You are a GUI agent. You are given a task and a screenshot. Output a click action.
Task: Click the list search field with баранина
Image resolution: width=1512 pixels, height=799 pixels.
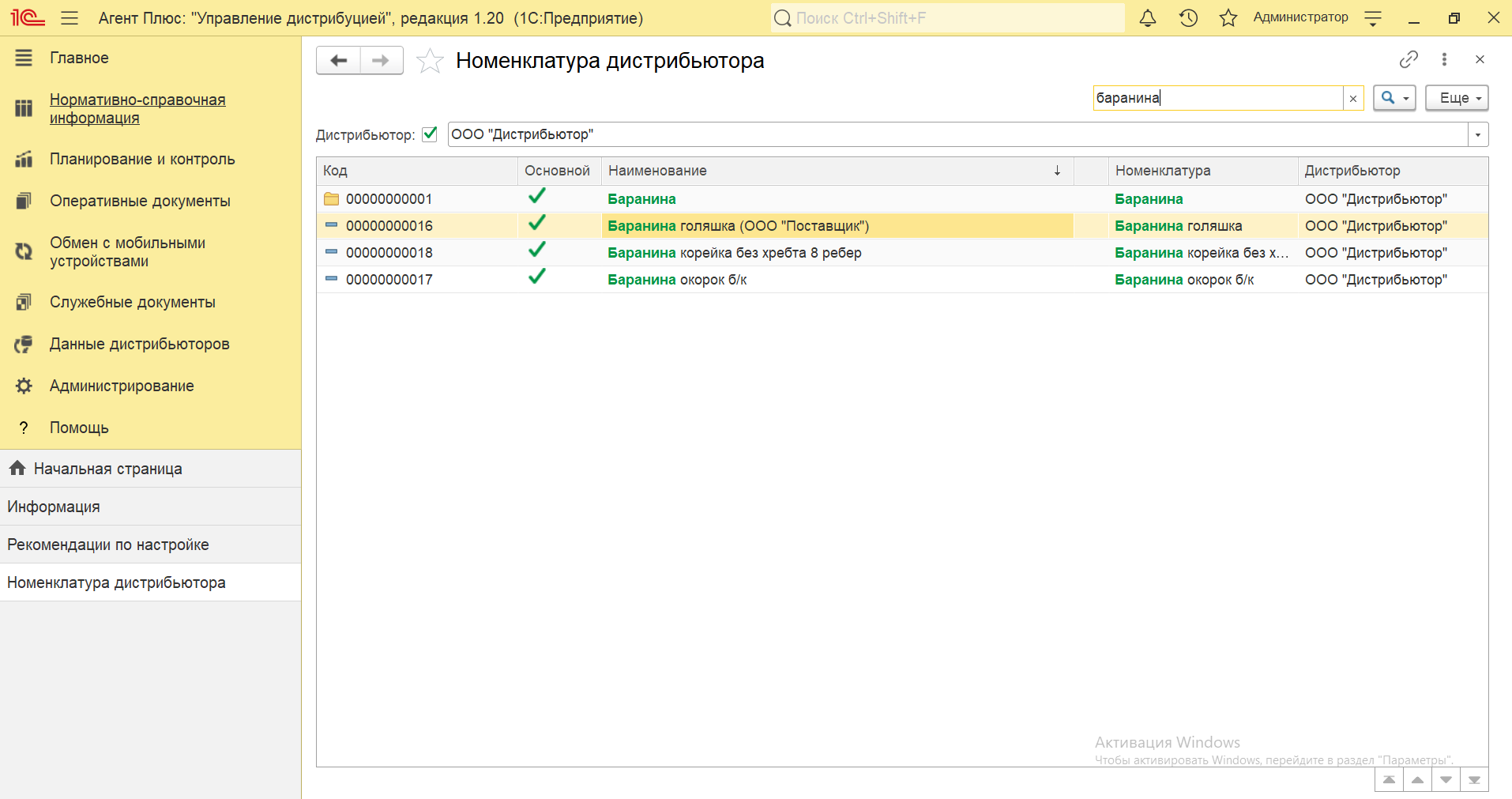(x=1218, y=98)
